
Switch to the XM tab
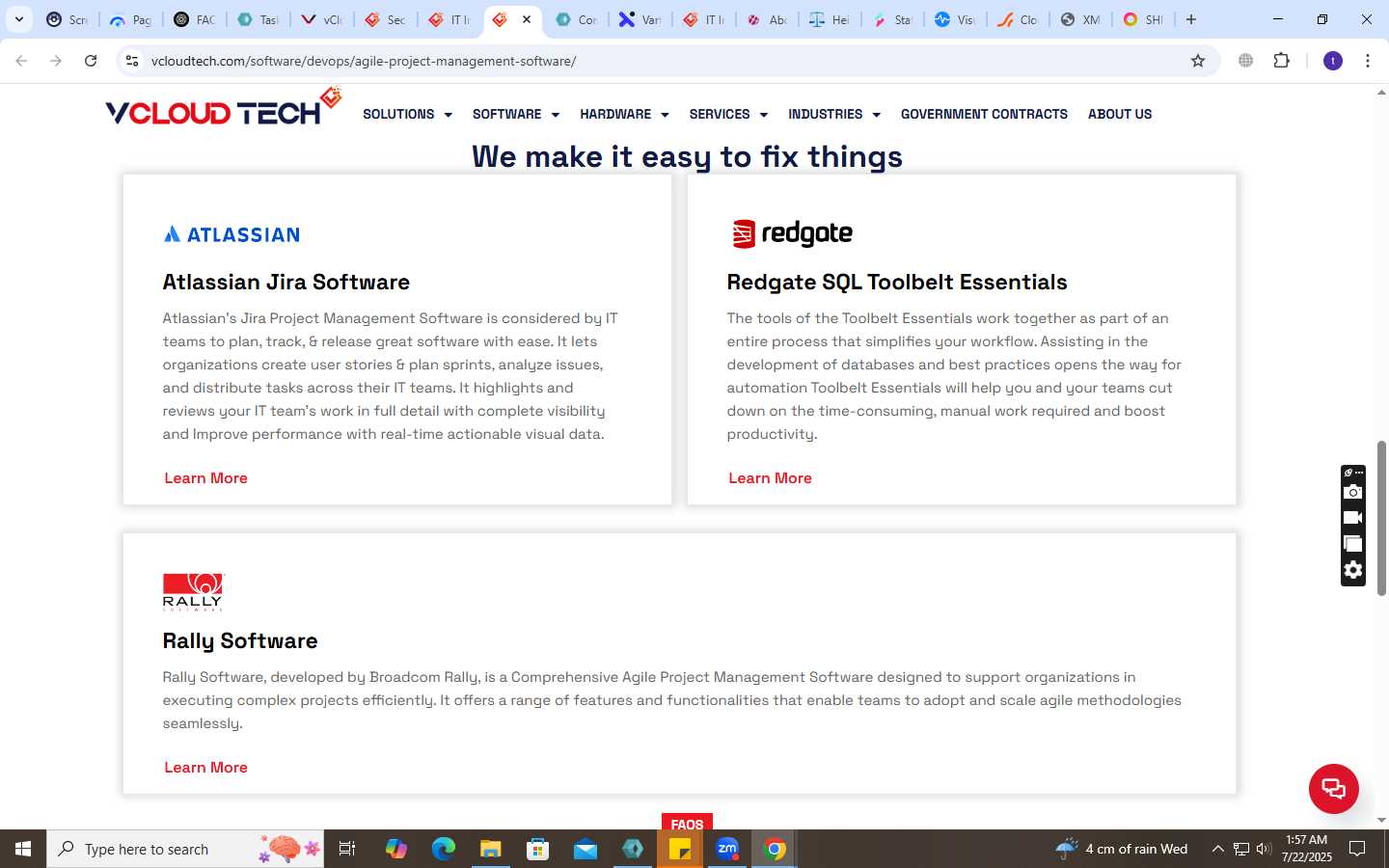[x=1080, y=19]
